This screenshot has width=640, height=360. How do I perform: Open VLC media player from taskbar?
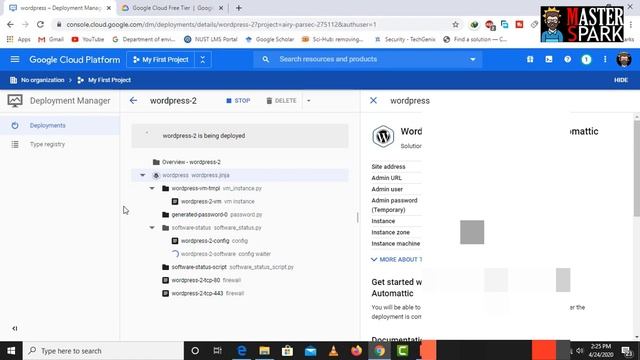click(333, 351)
